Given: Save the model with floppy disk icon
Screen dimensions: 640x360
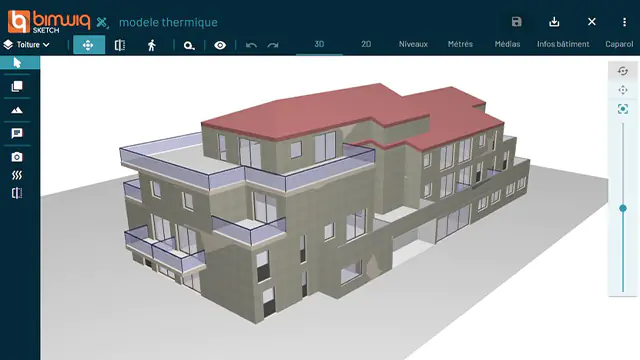Looking at the screenshot, I should [516, 22].
